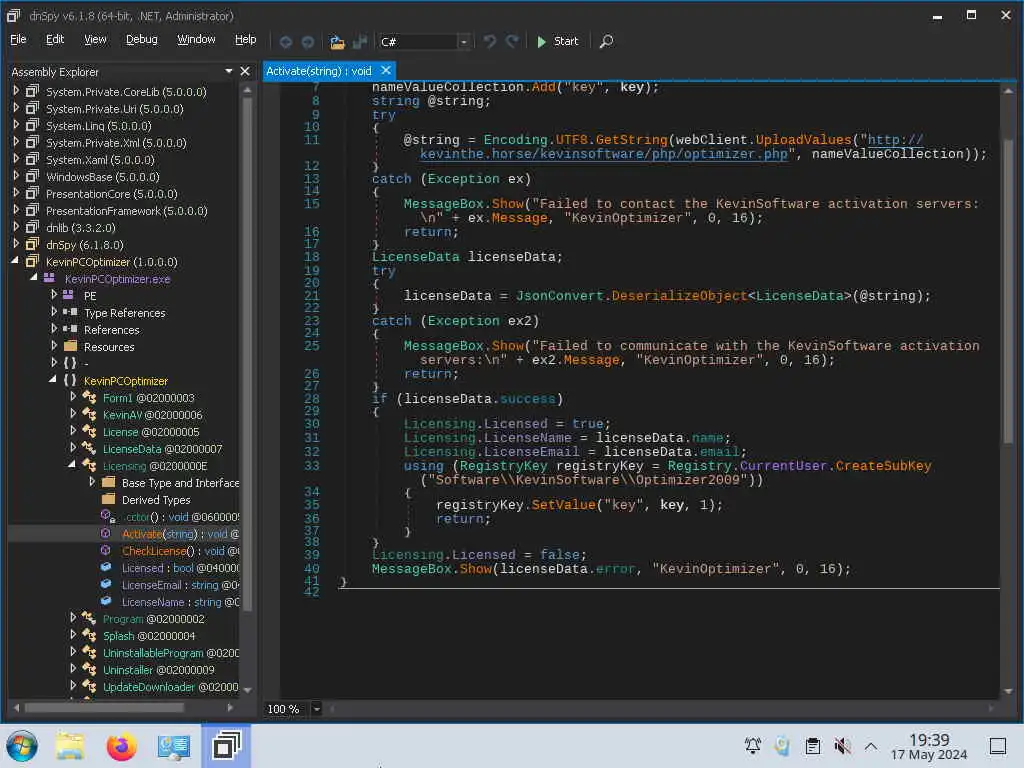Click the Navigate Backward toolbar arrow
Screen dimensions: 1024x768
point(285,42)
